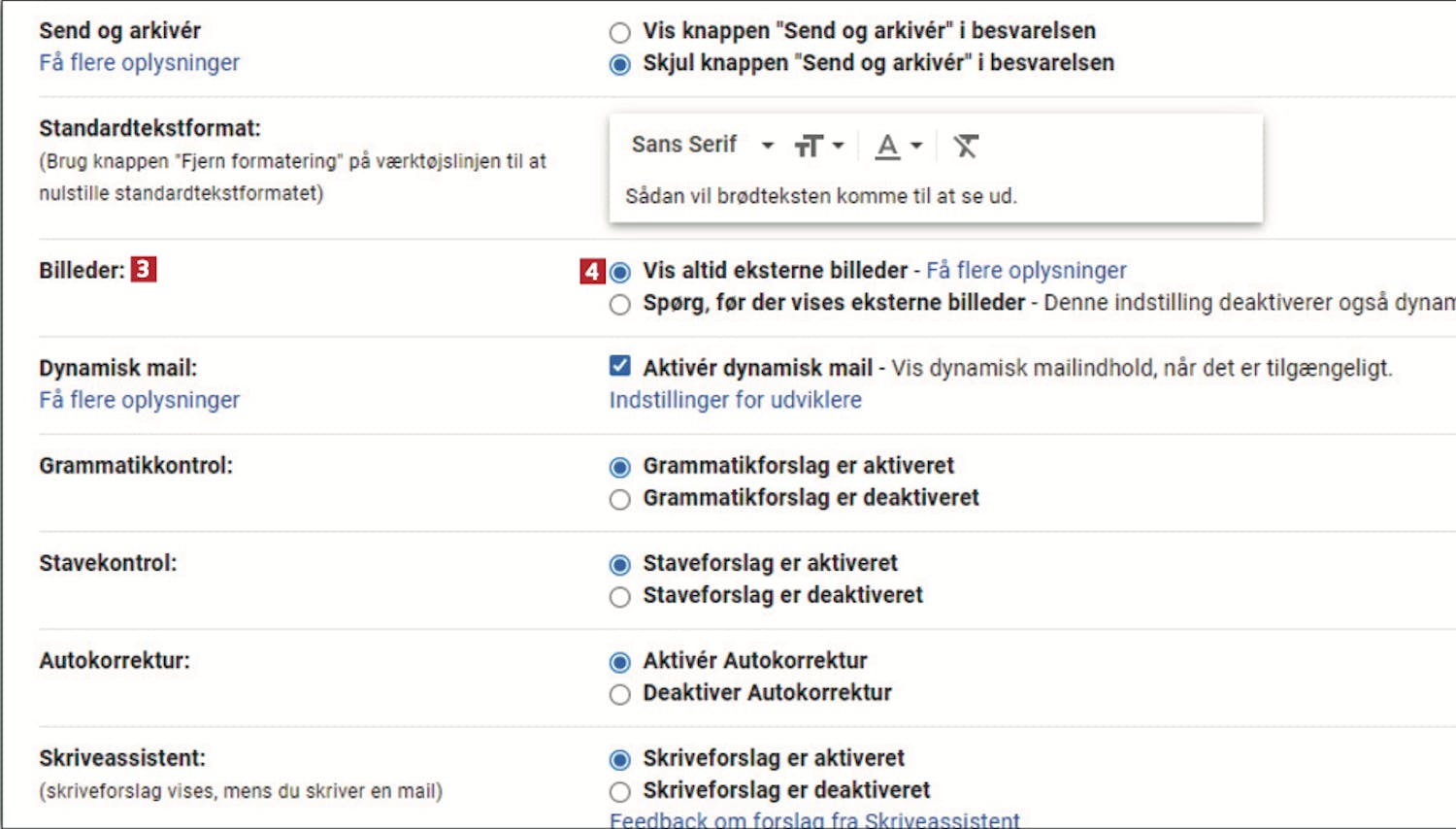Click the sample body text preview
Screen dimensions: 1456x829
click(x=820, y=196)
